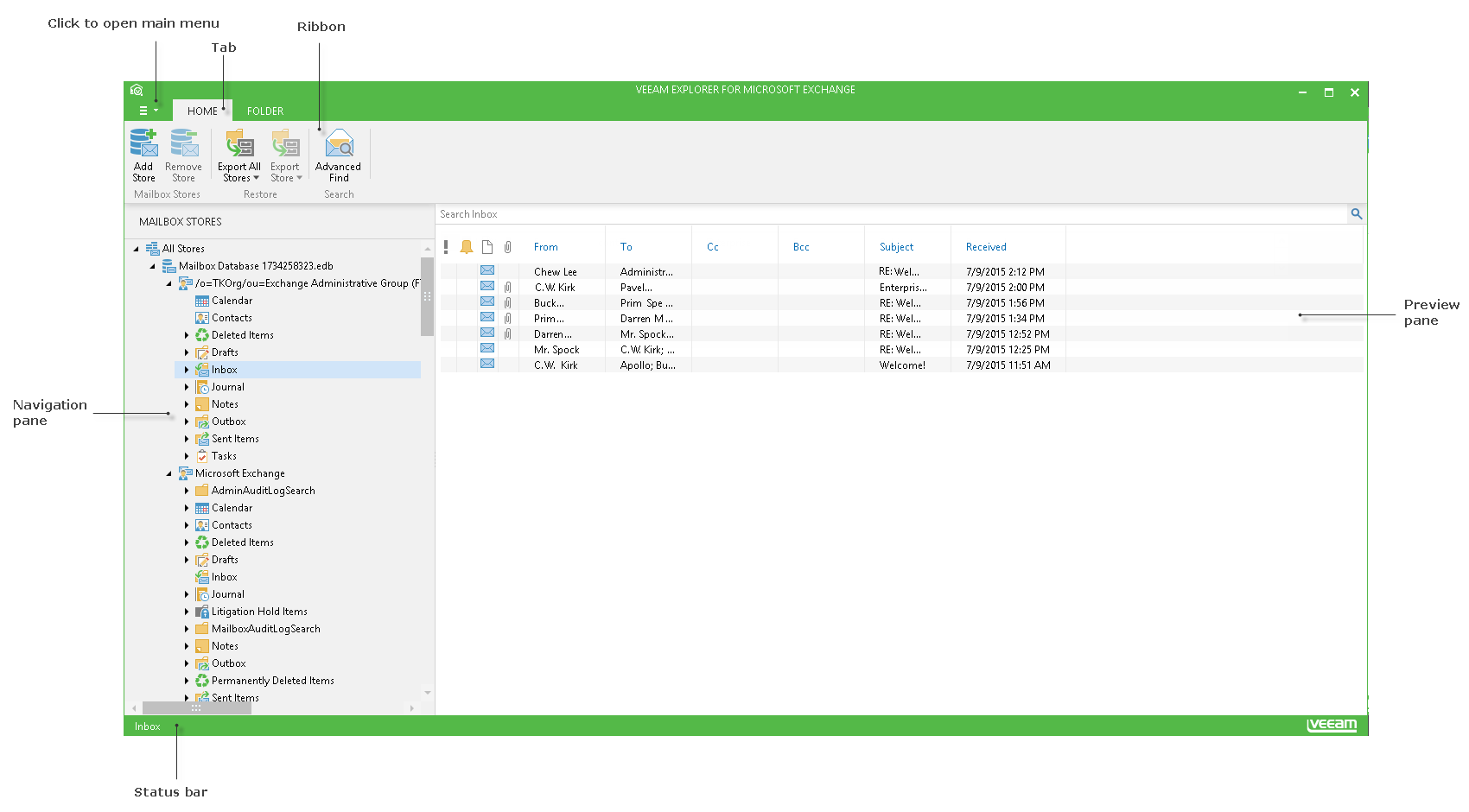Switch to the HOME tab
Viewport: 1469px width, 812px height.
(x=202, y=111)
